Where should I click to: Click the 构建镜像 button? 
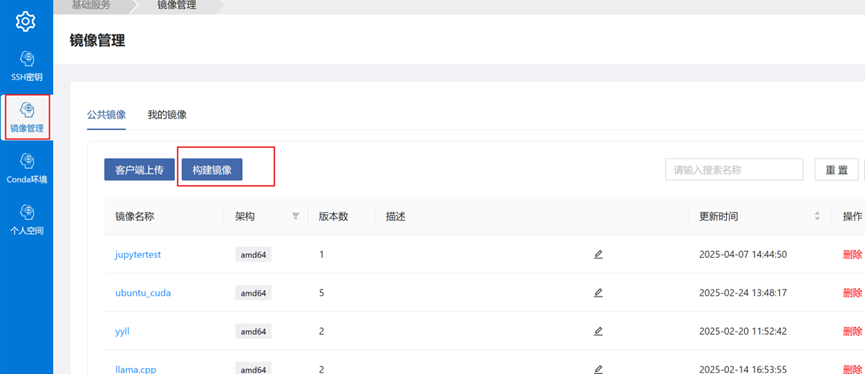pyautogui.click(x=212, y=170)
